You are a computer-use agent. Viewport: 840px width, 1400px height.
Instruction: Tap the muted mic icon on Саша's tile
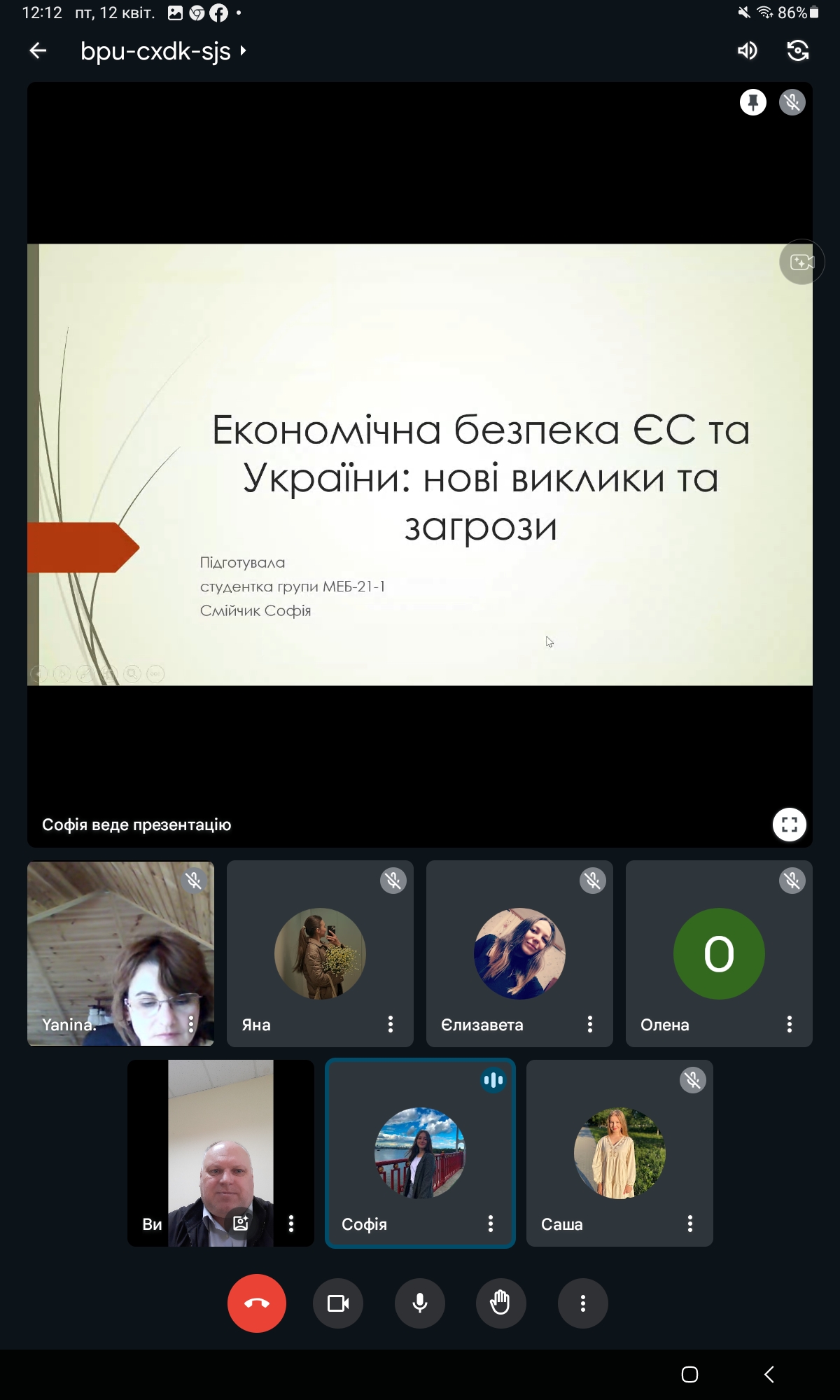693,1080
